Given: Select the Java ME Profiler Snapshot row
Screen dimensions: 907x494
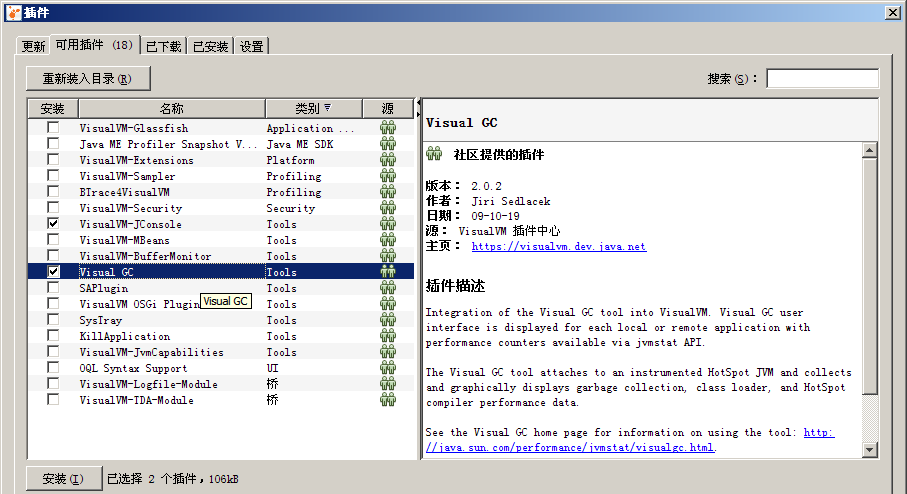Looking at the screenshot, I should pyautogui.click(x=221, y=143).
